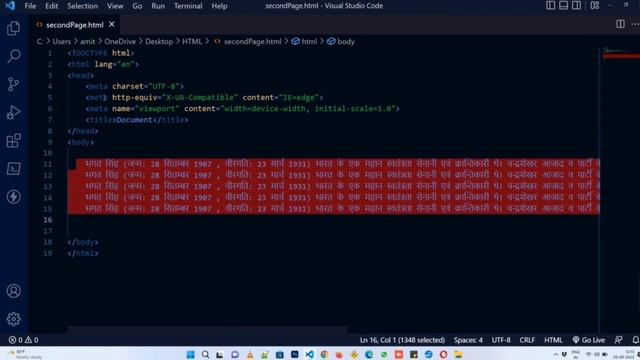Expand the HTML folder breadcrumb
This screenshot has width=640, height=360.
tap(192, 42)
